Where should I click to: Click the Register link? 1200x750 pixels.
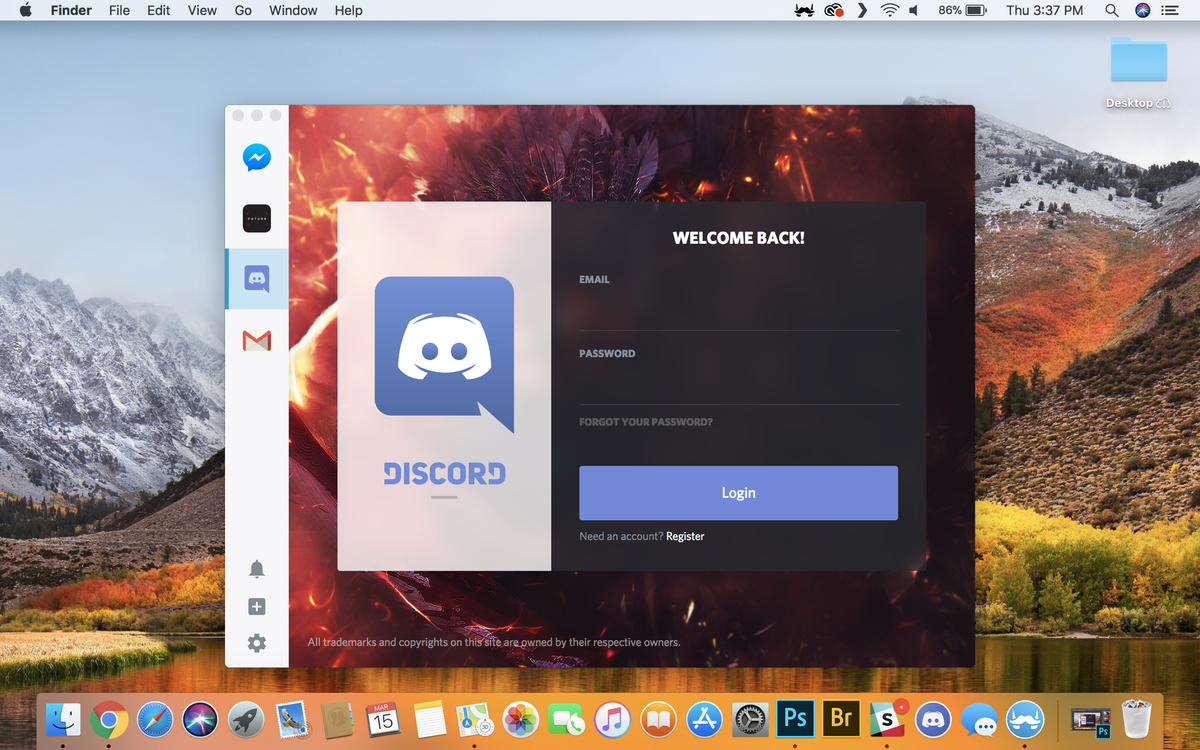point(685,536)
